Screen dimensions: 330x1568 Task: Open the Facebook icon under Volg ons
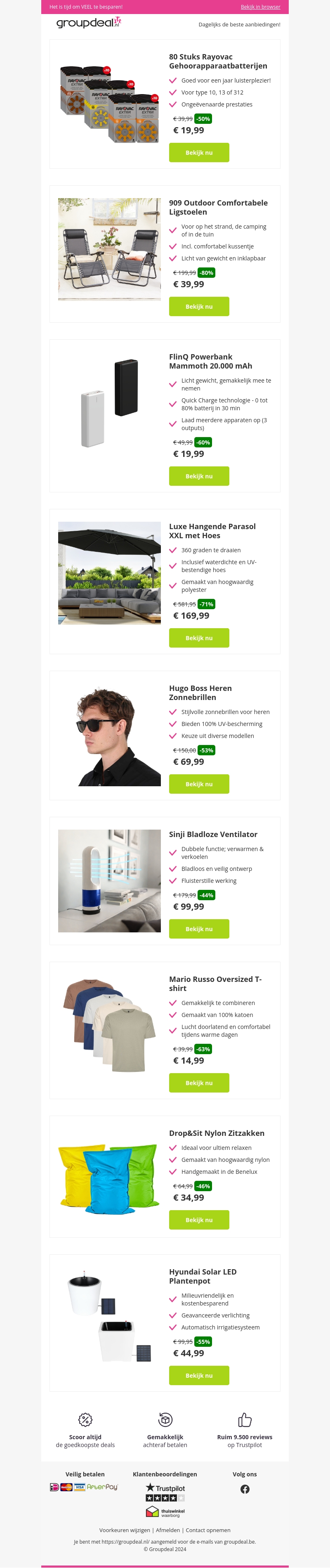tap(245, 1489)
